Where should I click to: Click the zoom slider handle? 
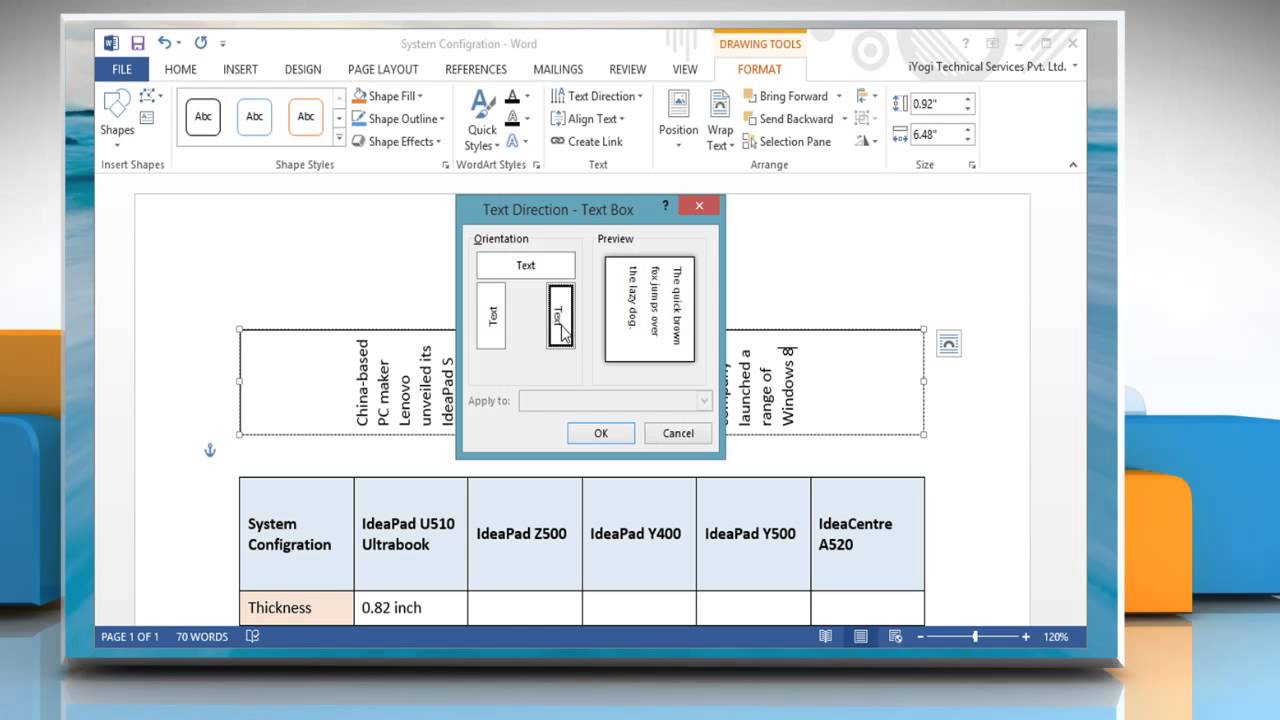tap(975, 636)
